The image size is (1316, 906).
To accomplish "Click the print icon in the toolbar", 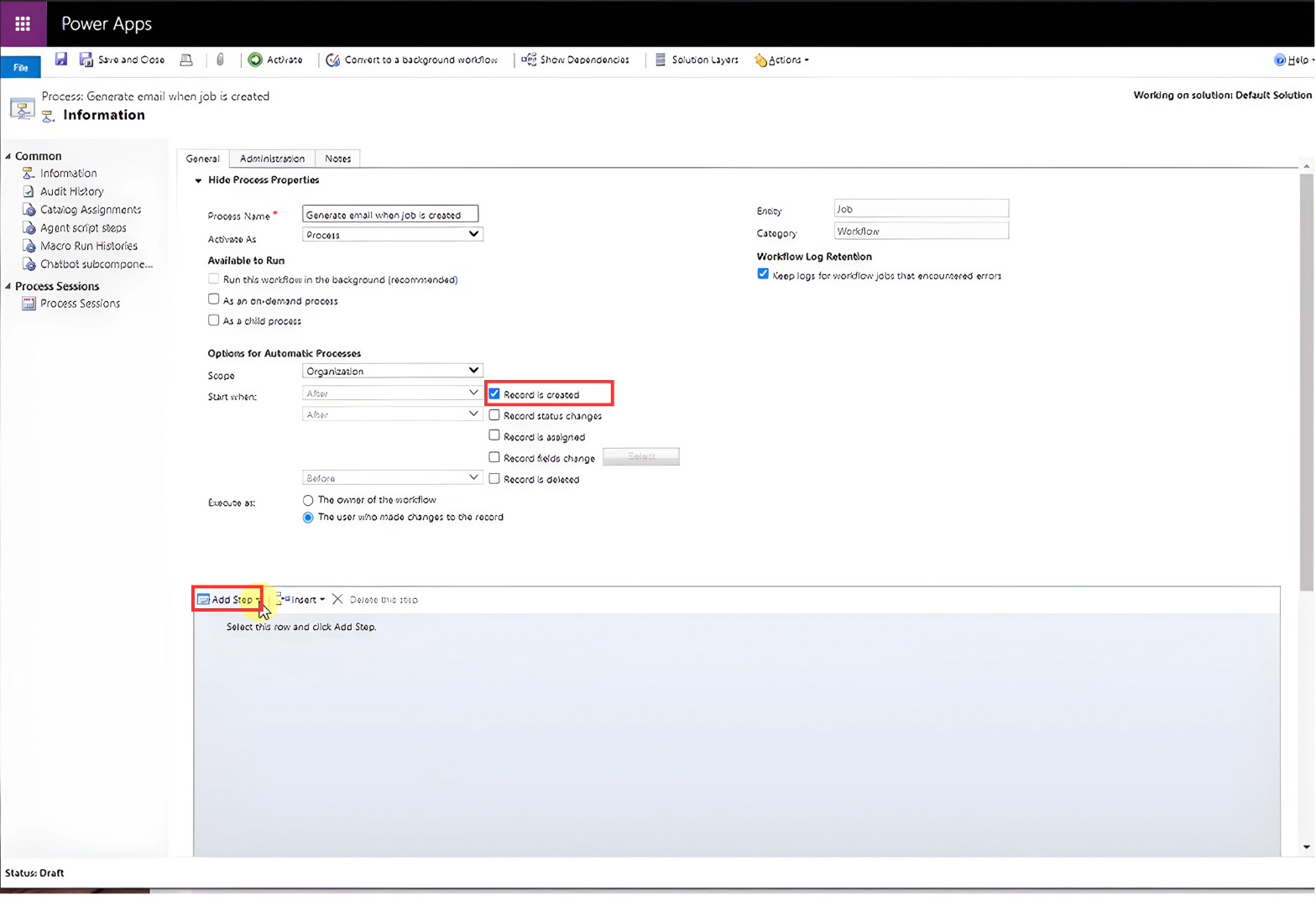I will 186,60.
